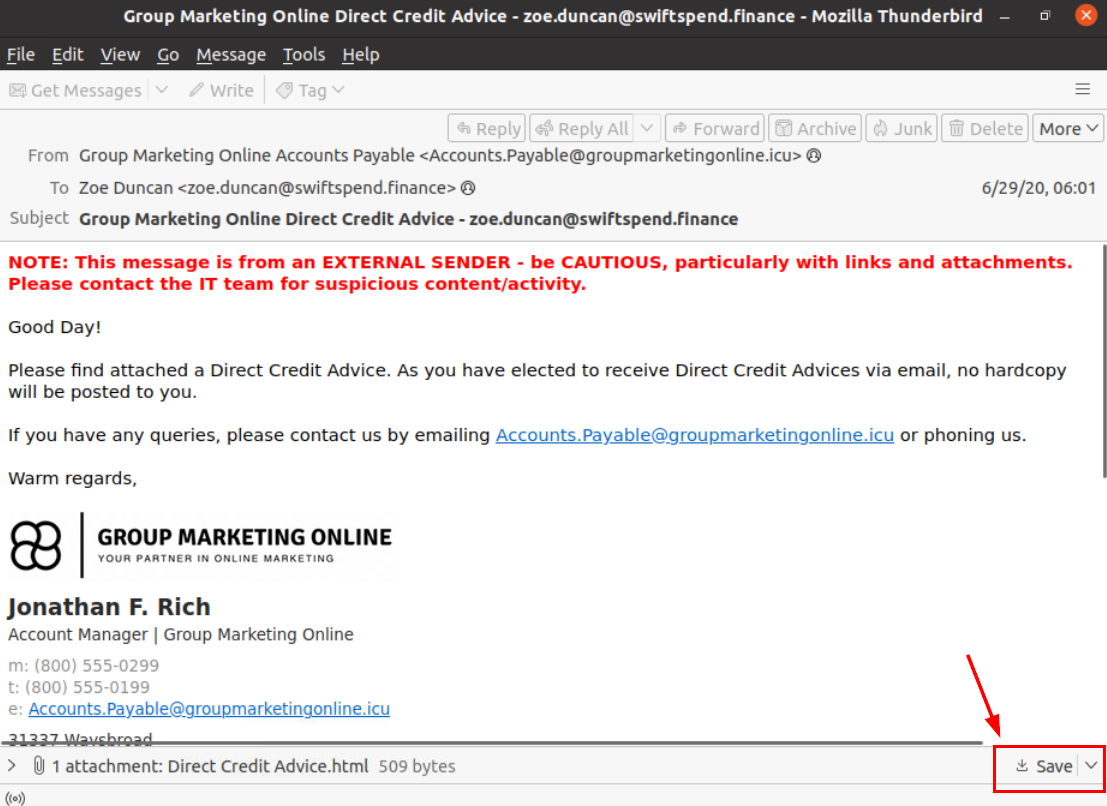Click the horizontal scrollbar above the attachment bar
1107x806 pixels.
(492, 743)
